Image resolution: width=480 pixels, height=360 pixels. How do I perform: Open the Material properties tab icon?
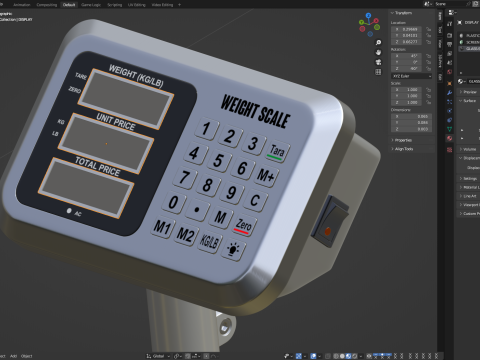click(x=450, y=138)
